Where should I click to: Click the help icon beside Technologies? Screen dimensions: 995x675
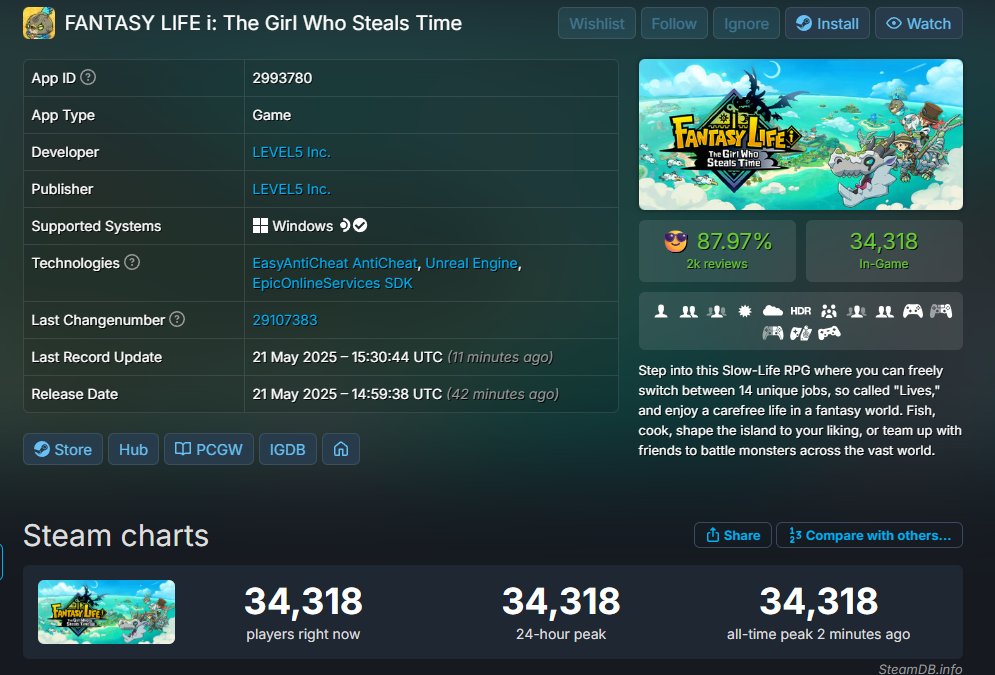click(x=132, y=262)
